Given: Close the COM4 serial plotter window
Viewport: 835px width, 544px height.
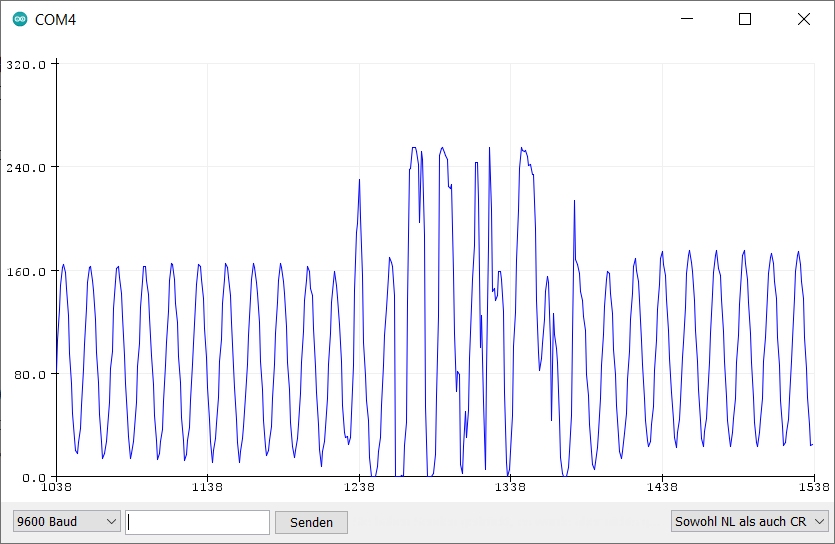Looking at the screenshot, I should click(804, 19).
